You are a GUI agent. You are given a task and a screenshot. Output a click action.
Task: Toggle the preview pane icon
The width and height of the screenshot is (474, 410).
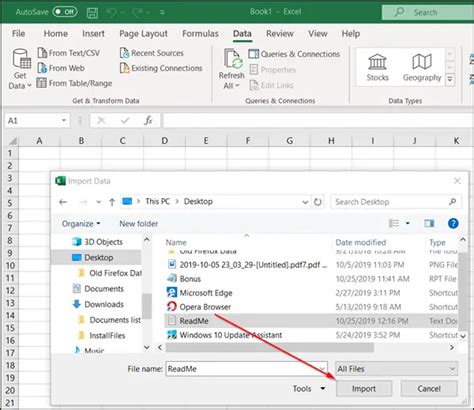click(x=429, y=223)
